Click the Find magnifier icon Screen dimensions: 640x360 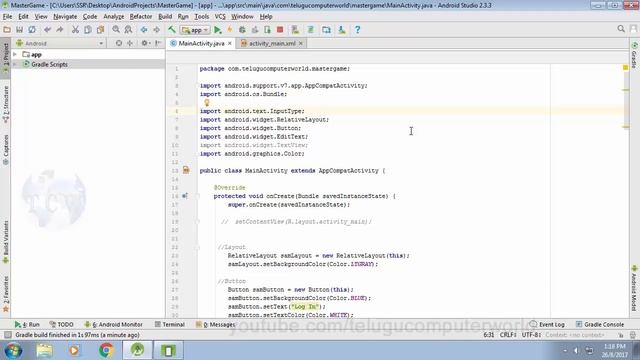(116, 30)
